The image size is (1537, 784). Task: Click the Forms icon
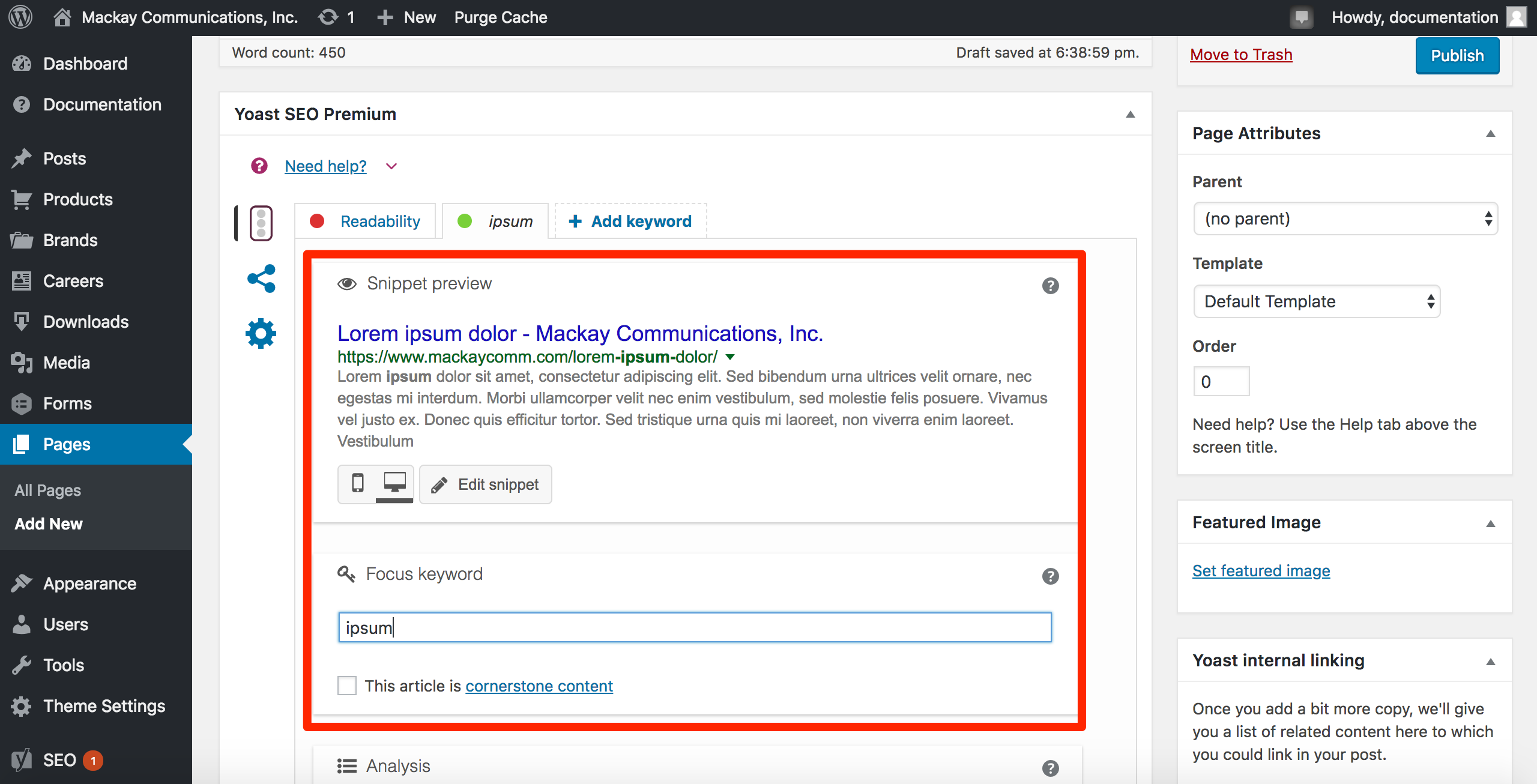click(x=22, y=403)
